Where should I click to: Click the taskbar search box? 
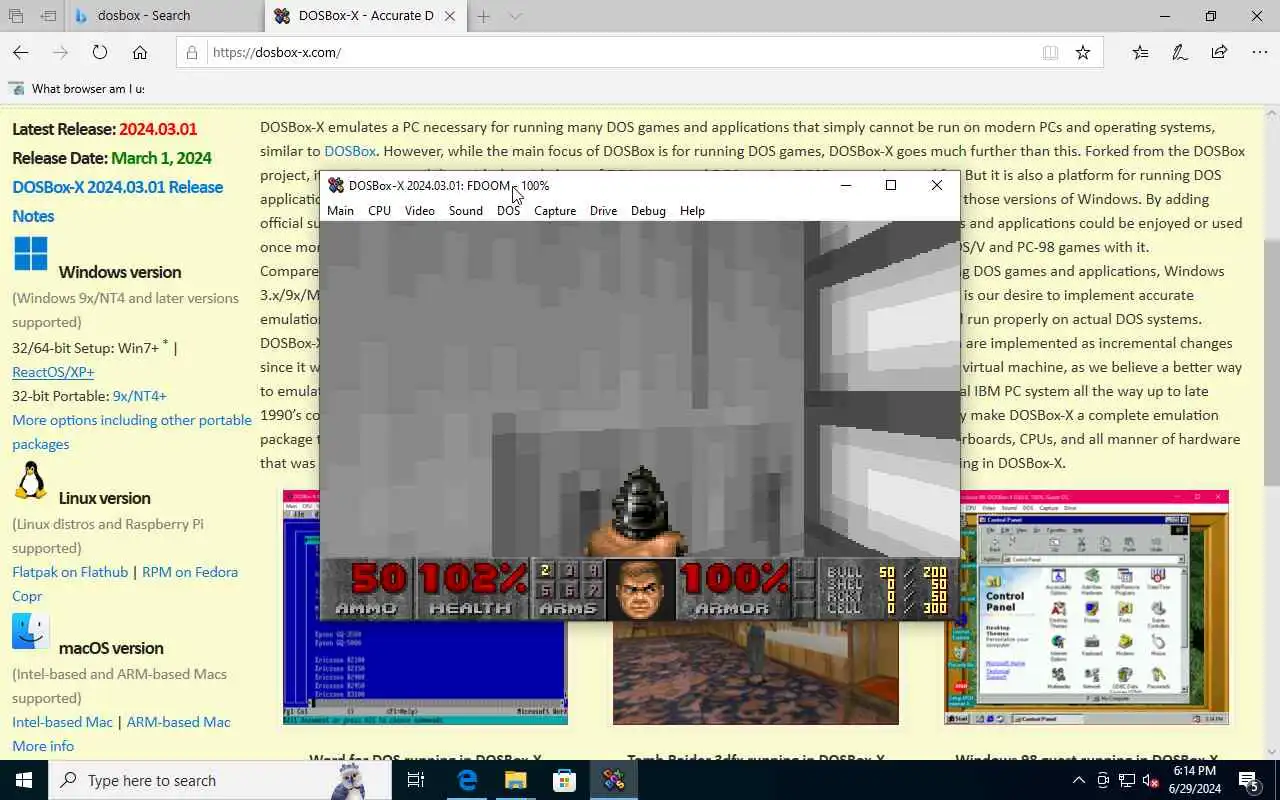click(x=220, y=780)
